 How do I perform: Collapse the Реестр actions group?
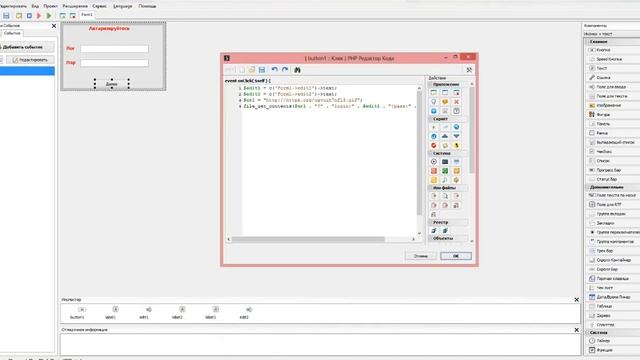click(448, 222)
